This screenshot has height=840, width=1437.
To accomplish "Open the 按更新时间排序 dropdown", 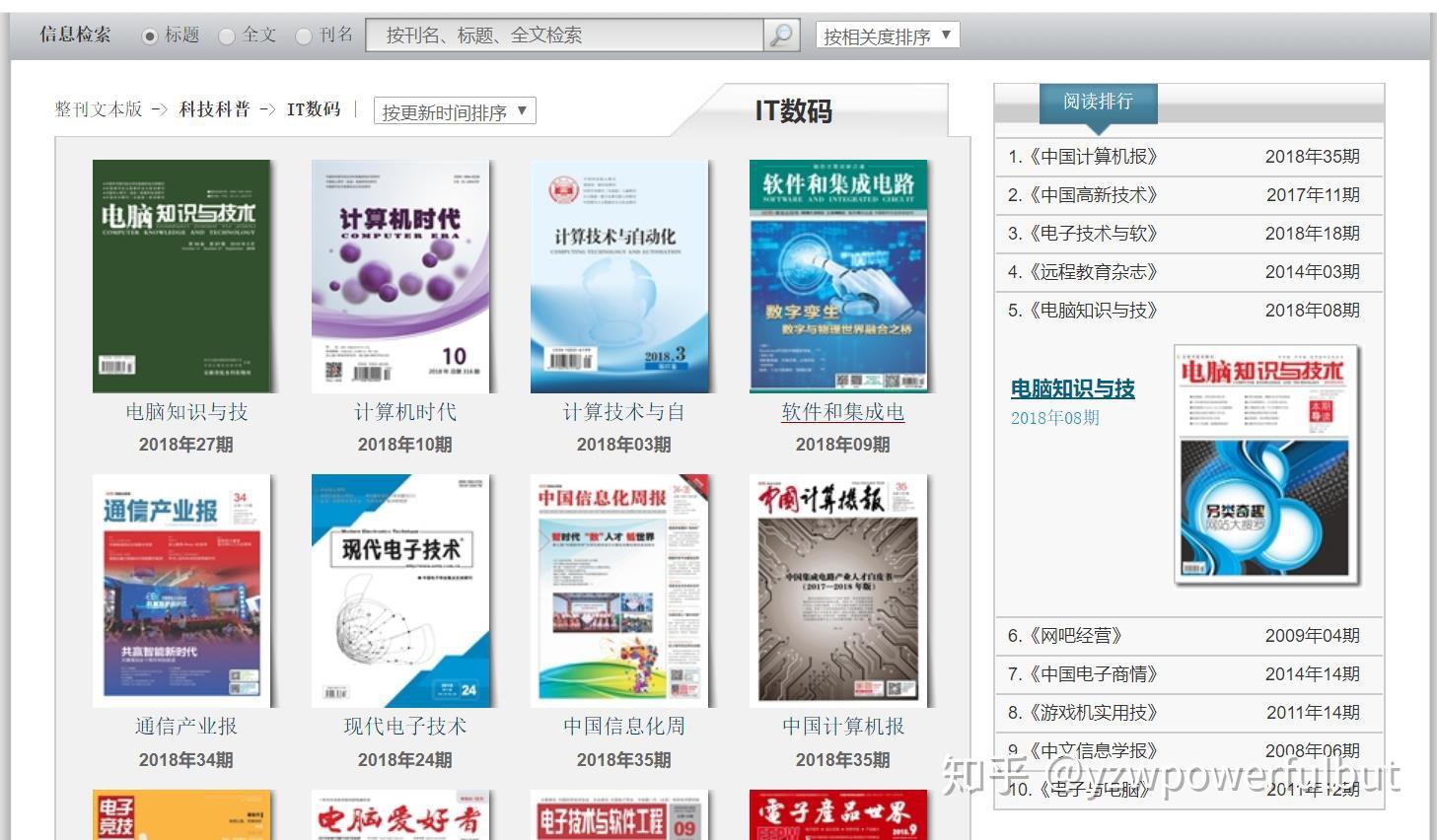I will tap(455, 111).
